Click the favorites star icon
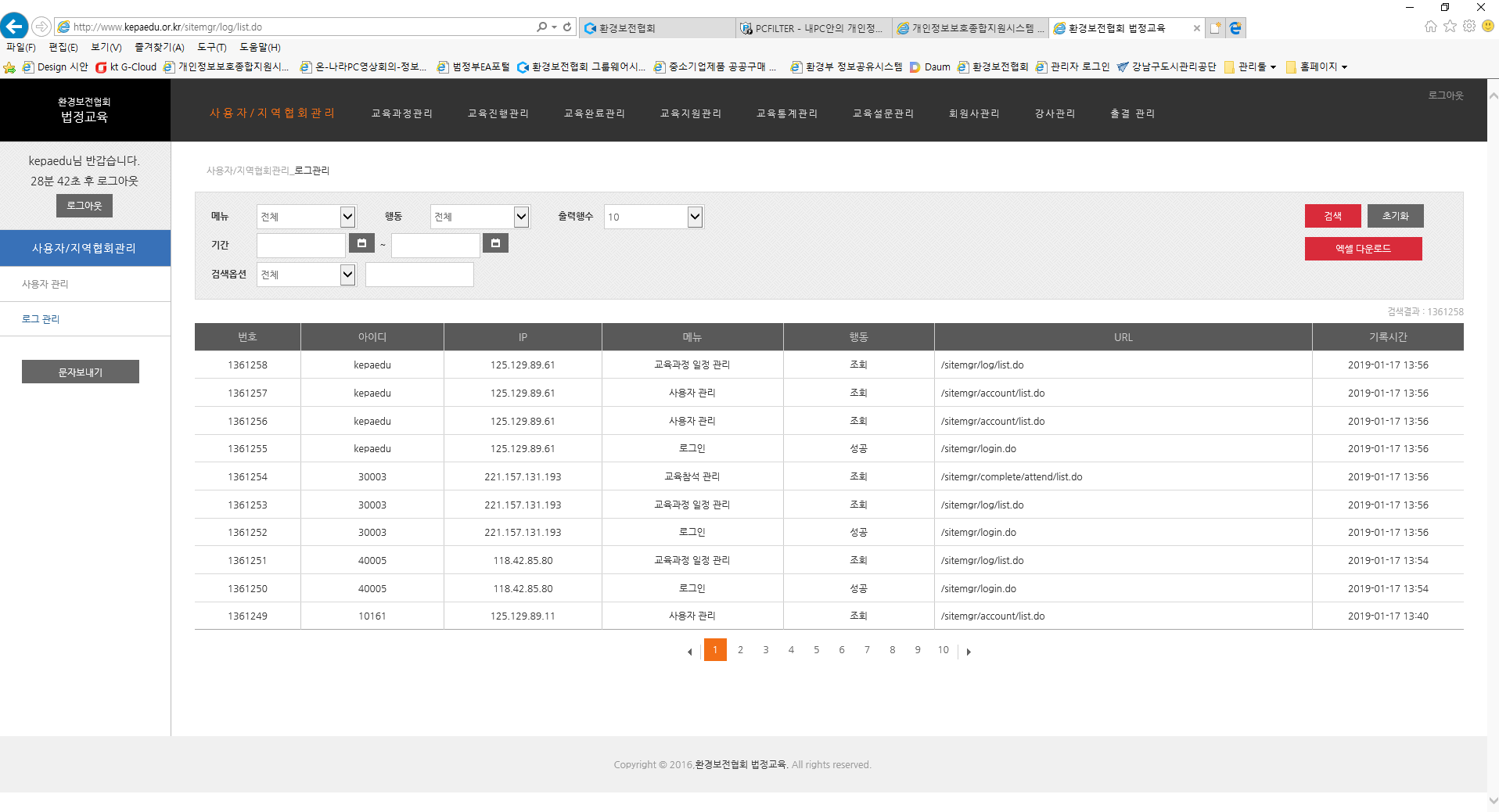Screen dimensions: 1499x812 (x=1450, y=27)
